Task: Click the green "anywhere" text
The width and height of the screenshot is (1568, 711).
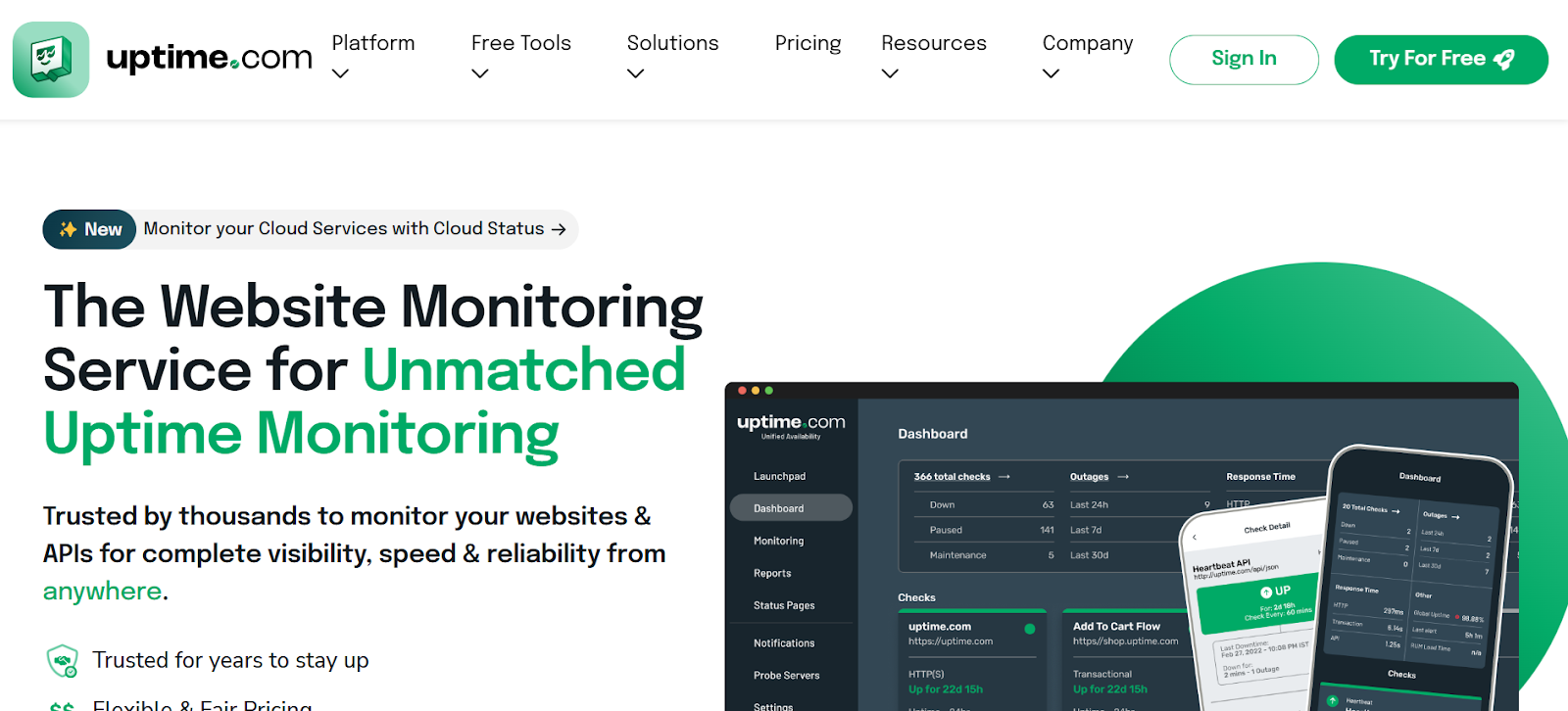Action: coord(102,592)
